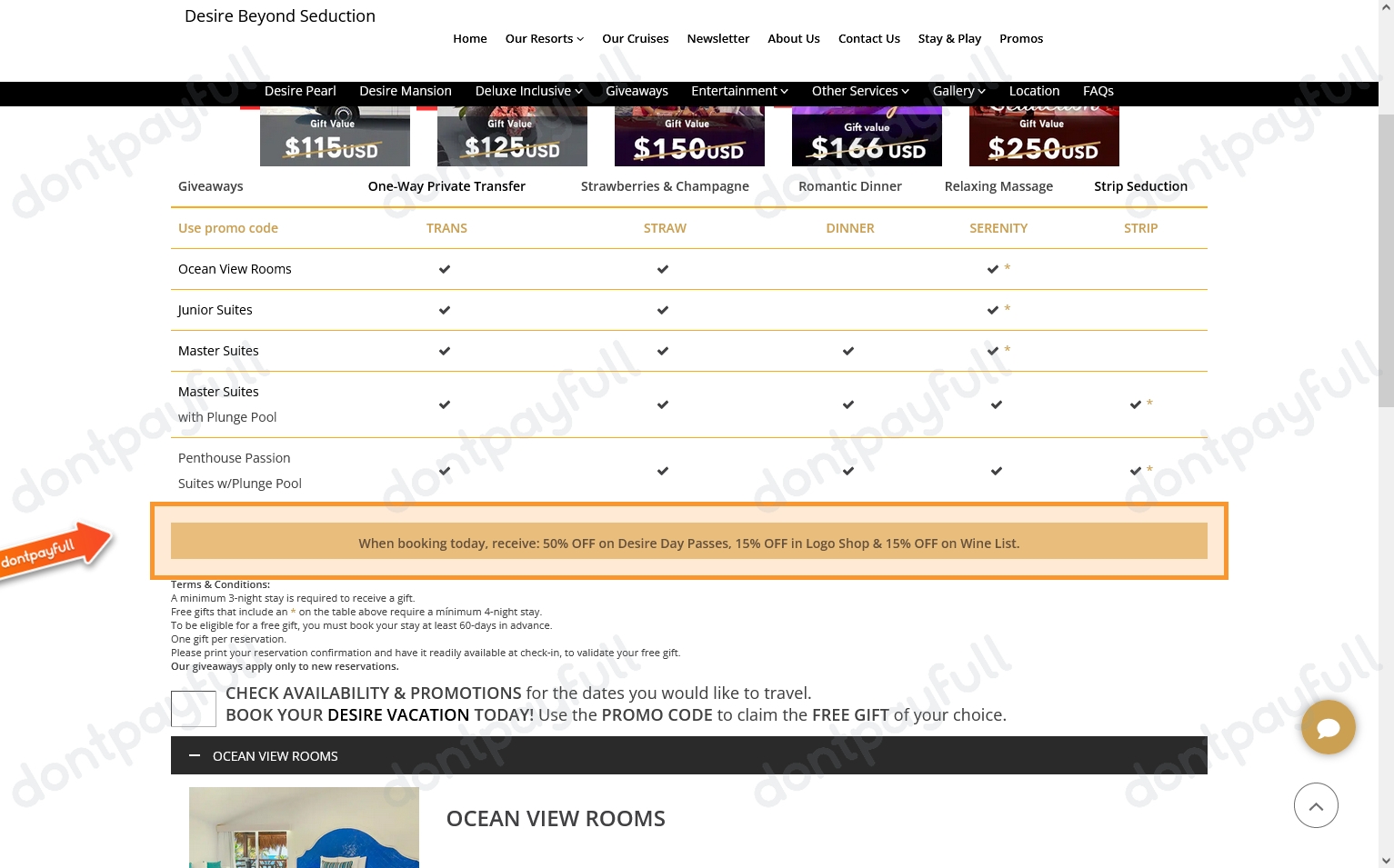This screenshot has width=1394, height=868.
Task: Click the STRIP checkmark for Penthouse Passion Suites
Action: [x=1135, y=471]
